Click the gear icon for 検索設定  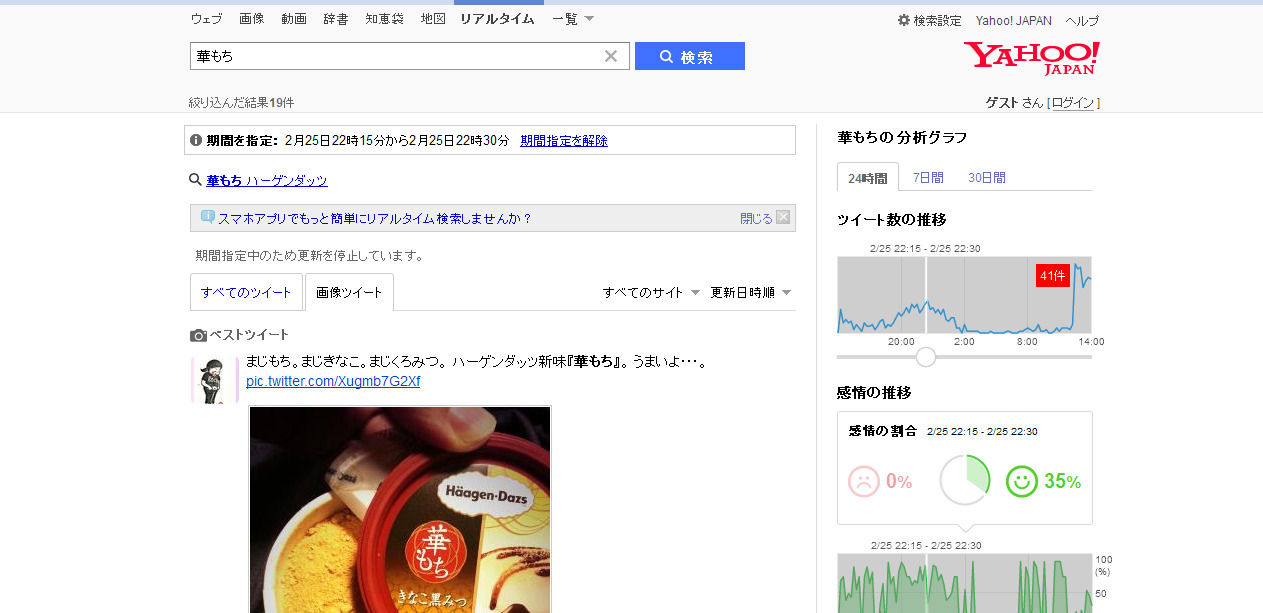coord(904,20)
